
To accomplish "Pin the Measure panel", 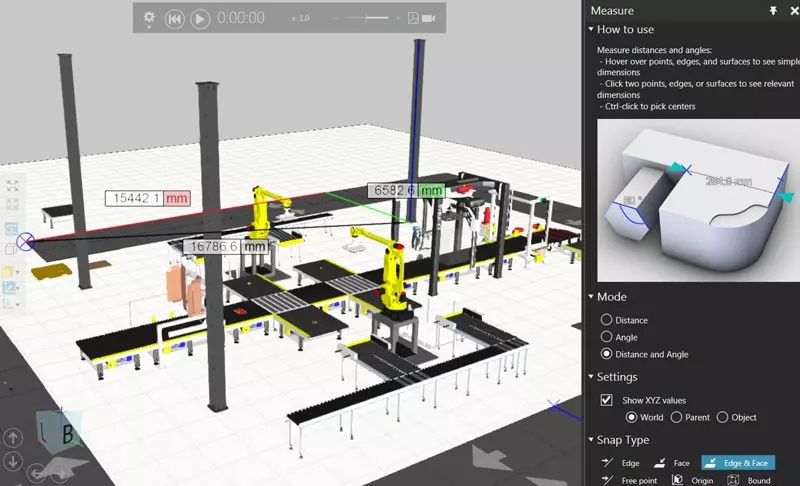I will (x=772, y=10).
